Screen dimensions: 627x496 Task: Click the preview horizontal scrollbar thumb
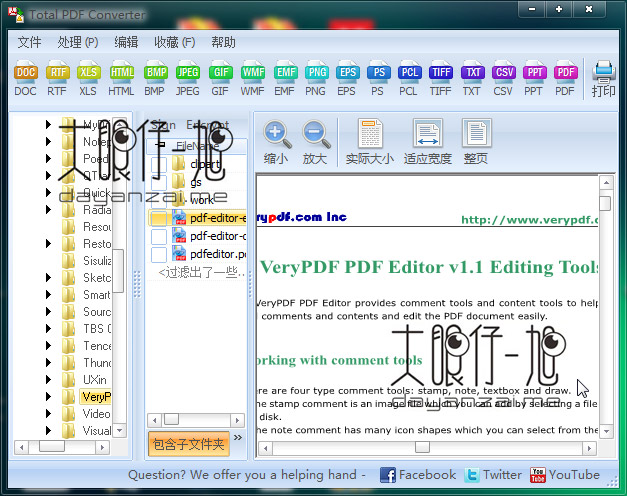point(422,447)
